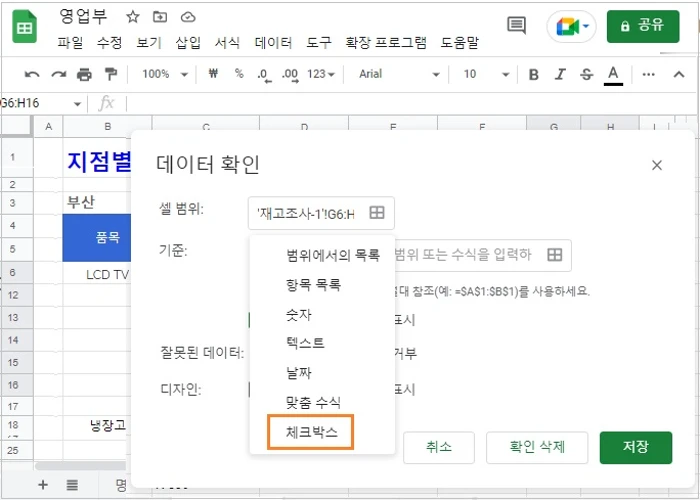Decrease decimal places
Viewport: 700px width, 500px height.
click(264, 75)
